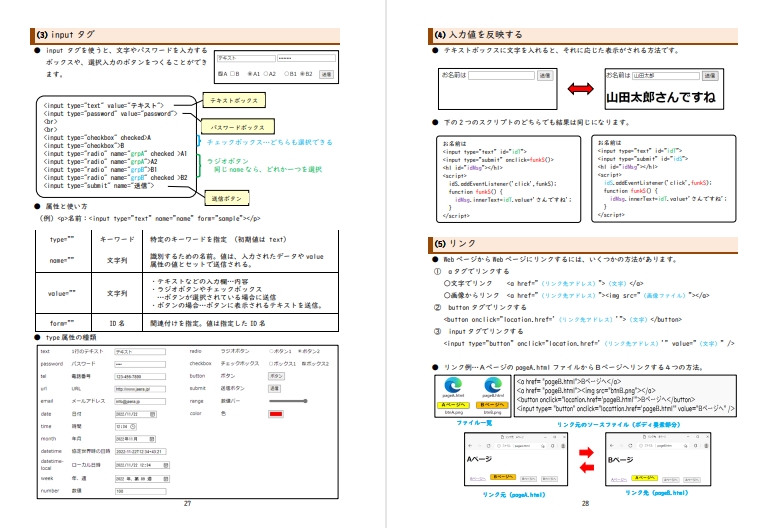The image size is (765, 528).
Task: Click the 送信 button in the input sample box
Action: pos(326,74)
